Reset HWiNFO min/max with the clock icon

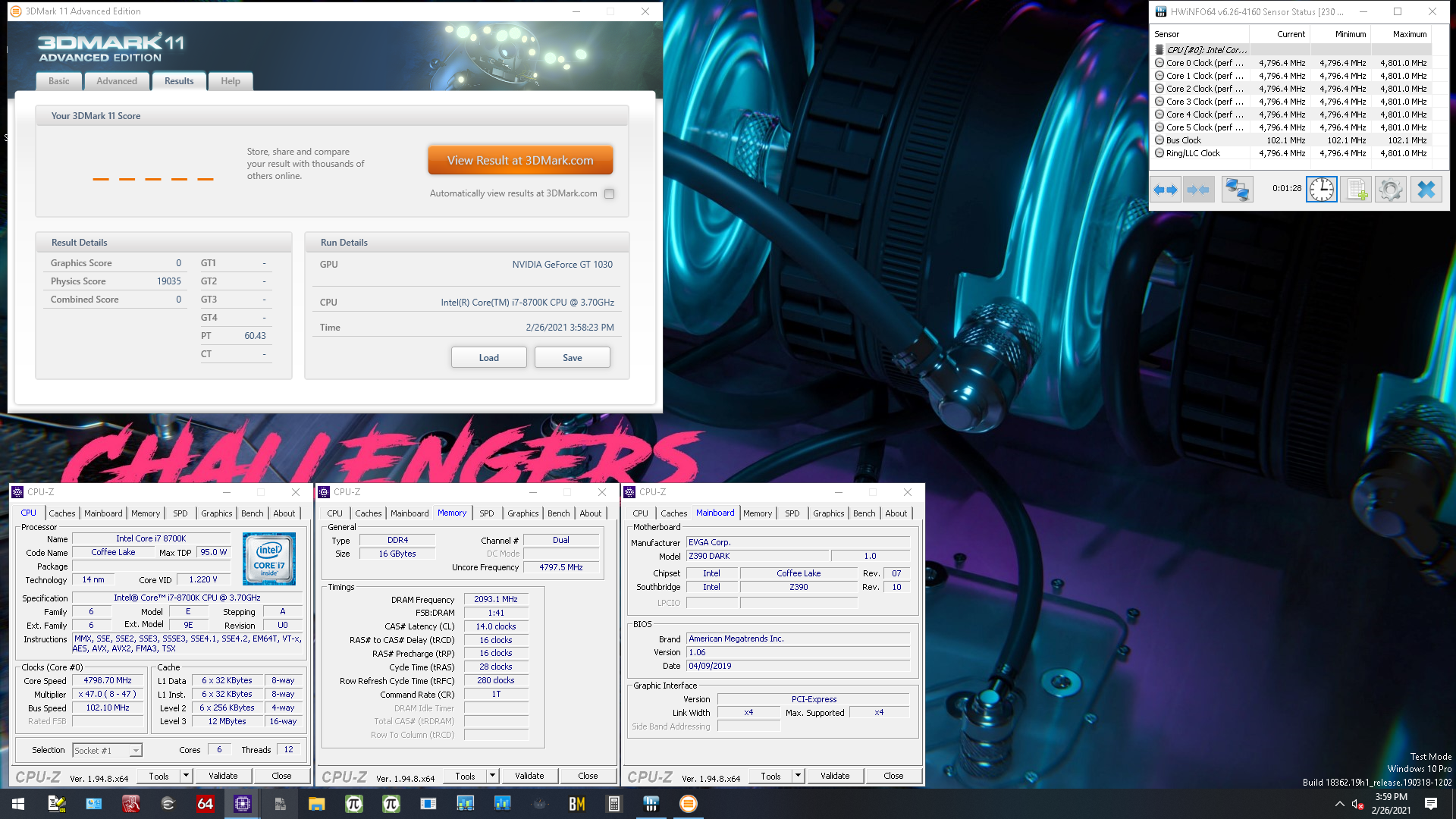click(x=1322, y=190)
